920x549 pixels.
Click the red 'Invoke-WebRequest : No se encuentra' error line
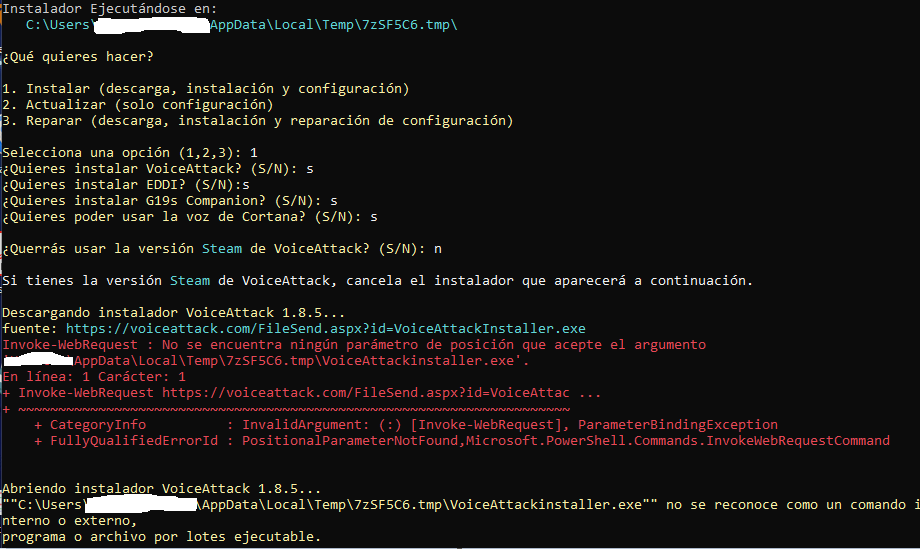click(354, 345)
